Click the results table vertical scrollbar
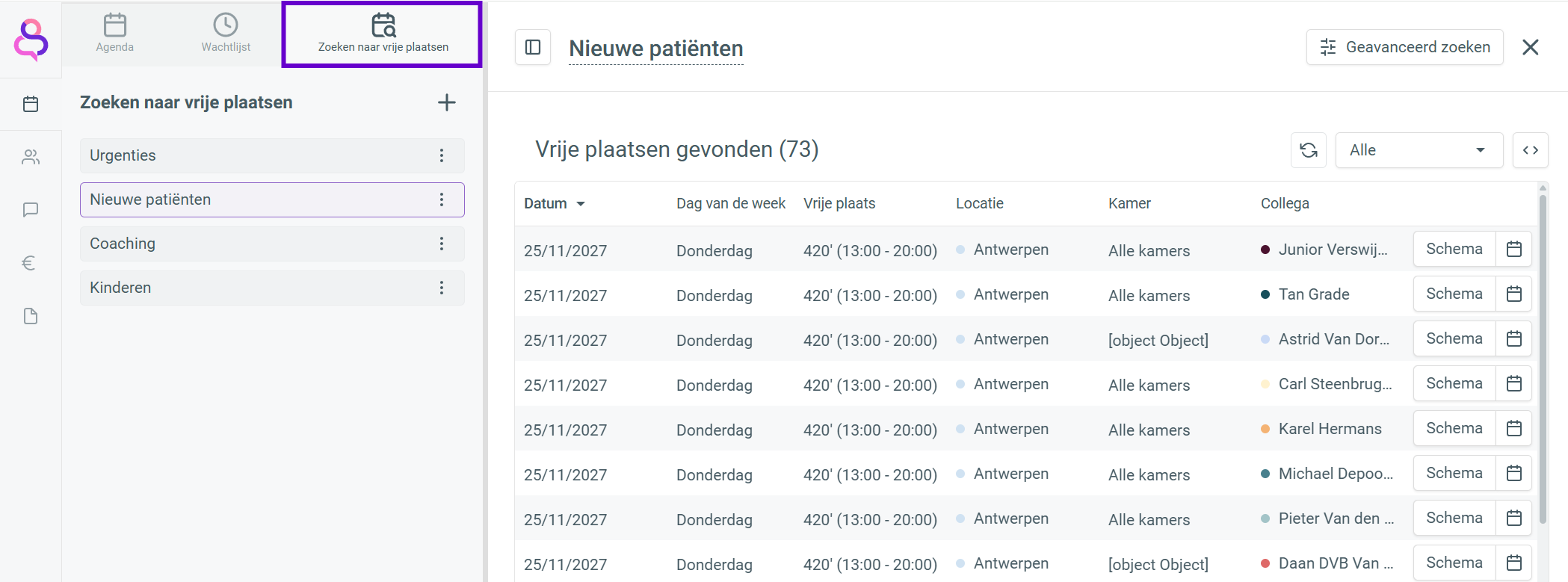 (1543, 359)
